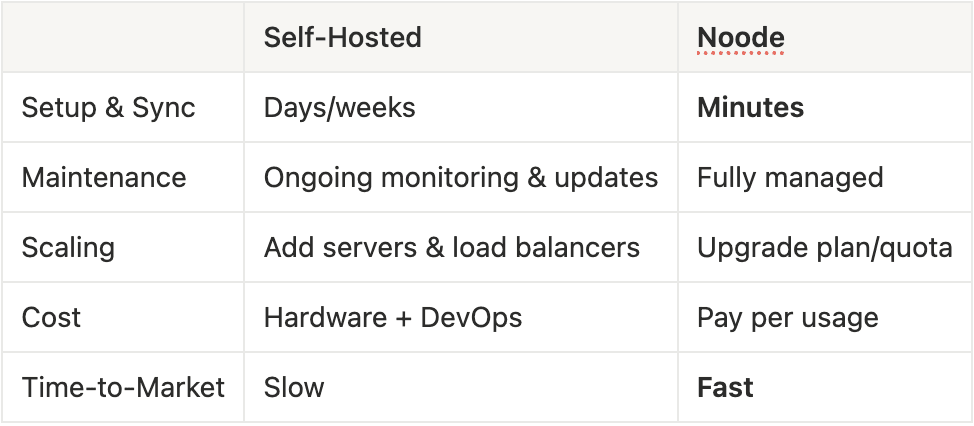
Task: Select the 'Fully managed' cell
Action: (x=789, y=178)
